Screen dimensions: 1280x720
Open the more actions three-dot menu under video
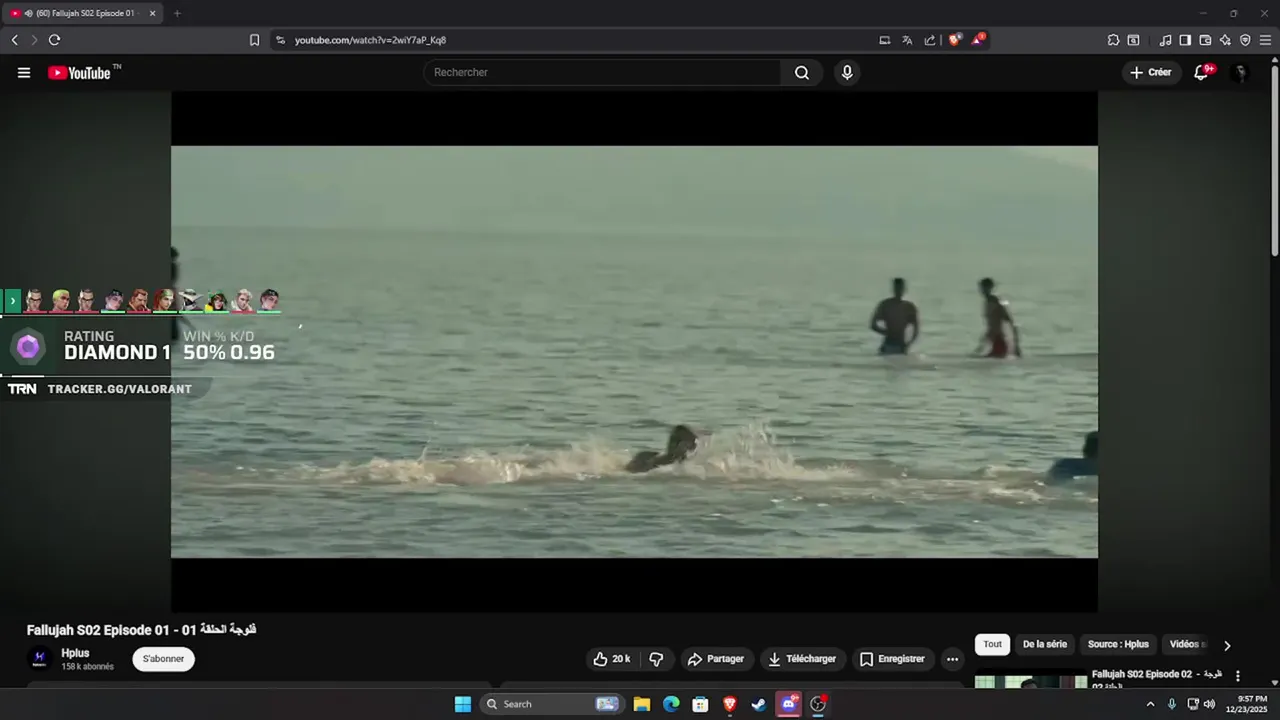(952, 659)
